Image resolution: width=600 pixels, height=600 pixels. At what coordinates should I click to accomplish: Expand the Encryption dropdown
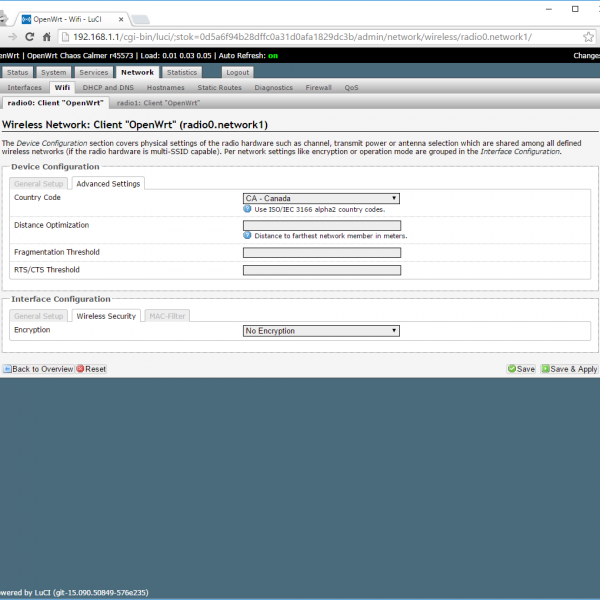coord(321,330)
